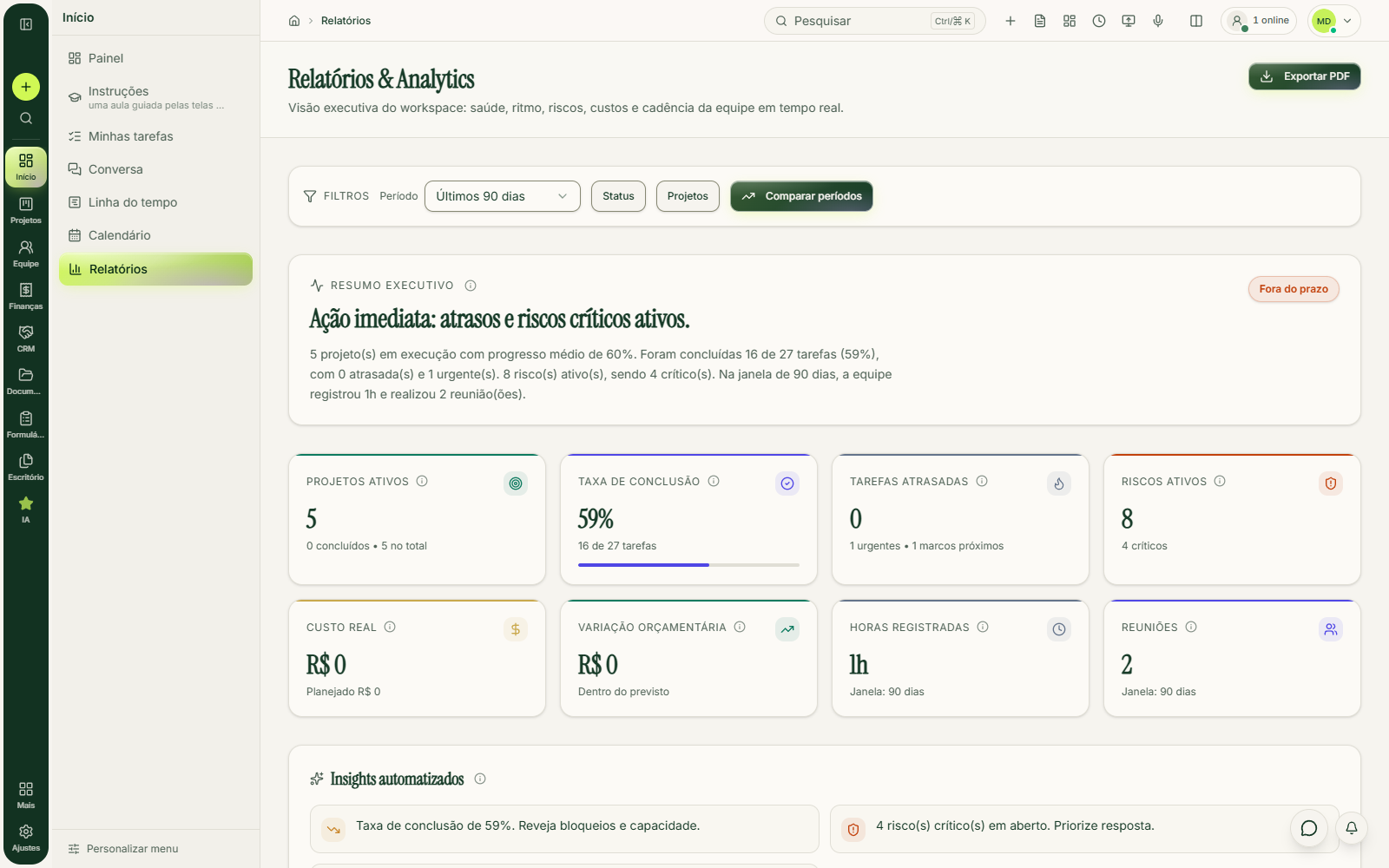This screenshot has width=1389, height=868.
Task: Open Finanças in the left rail
Action: pos(26,295)
